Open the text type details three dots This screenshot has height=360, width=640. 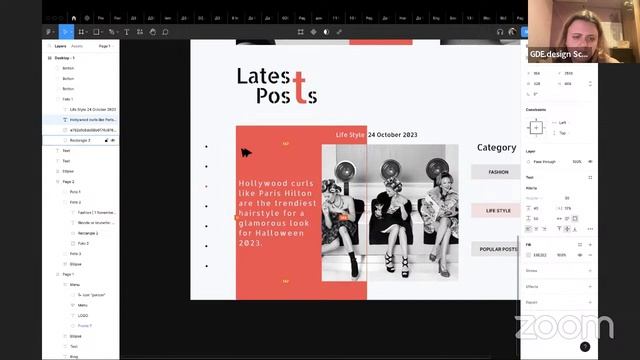pyautogui.click(x=590, y=229)
